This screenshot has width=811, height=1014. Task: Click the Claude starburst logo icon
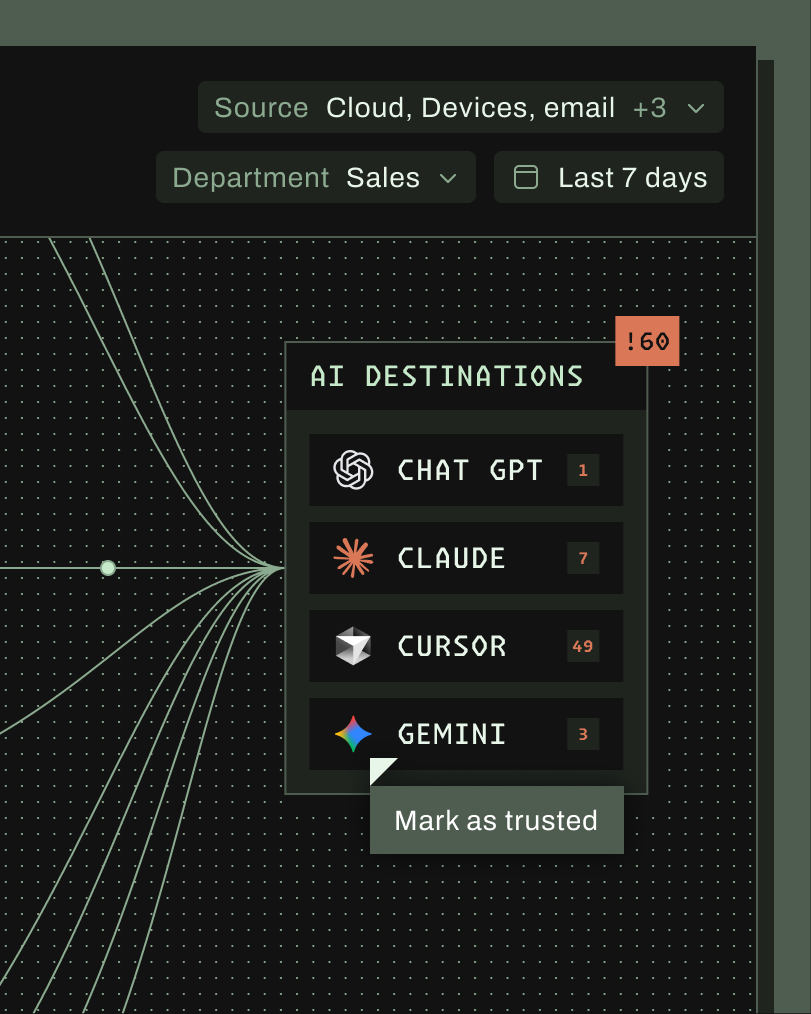tap(353, 557)
